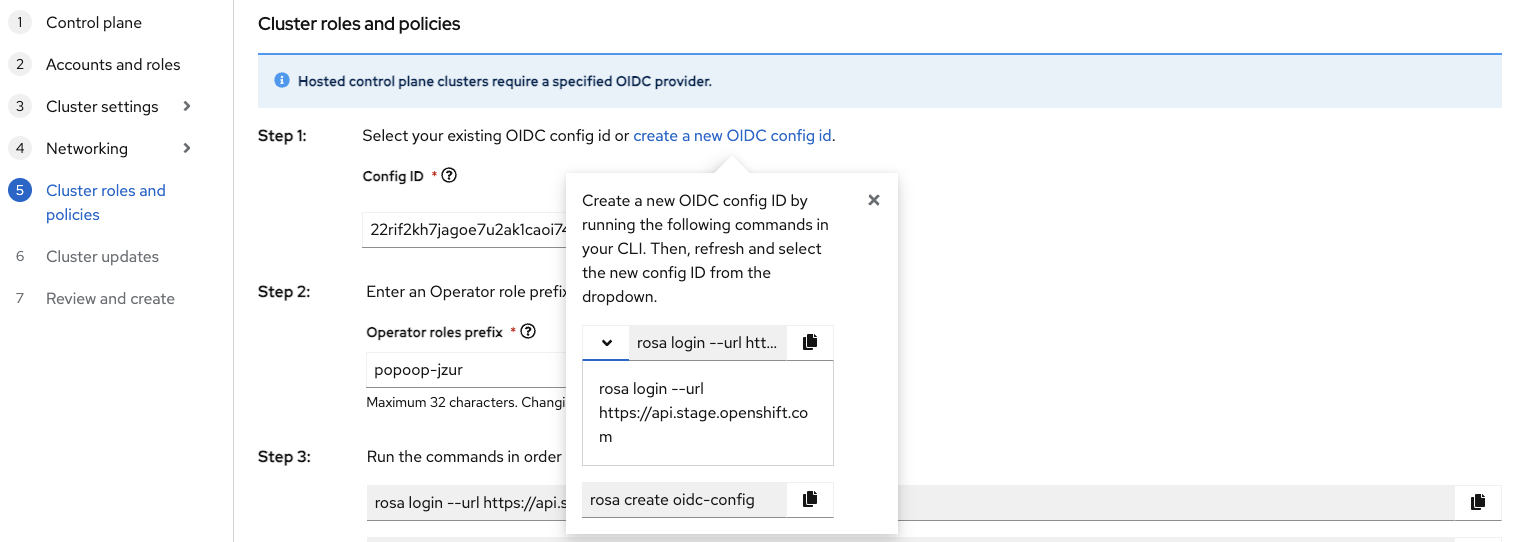Click the Step 2 label
This screenshot has width=1522, height=542.
pos(284,291)
